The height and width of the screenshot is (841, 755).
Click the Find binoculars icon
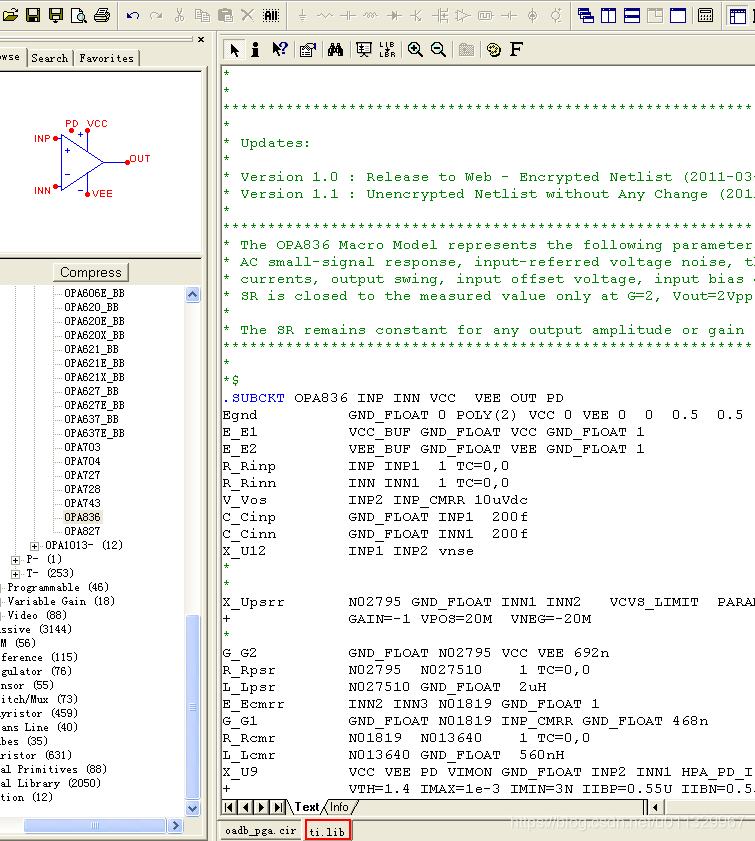336,50
